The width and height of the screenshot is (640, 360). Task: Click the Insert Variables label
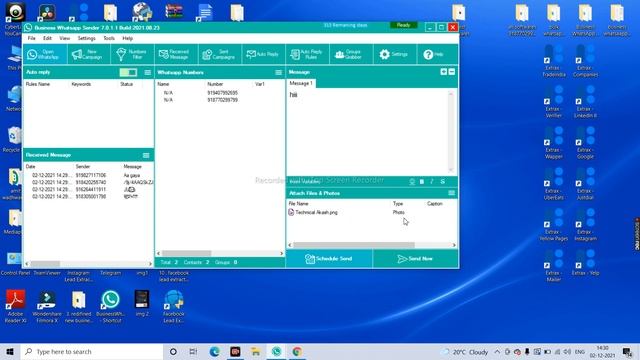304,182
